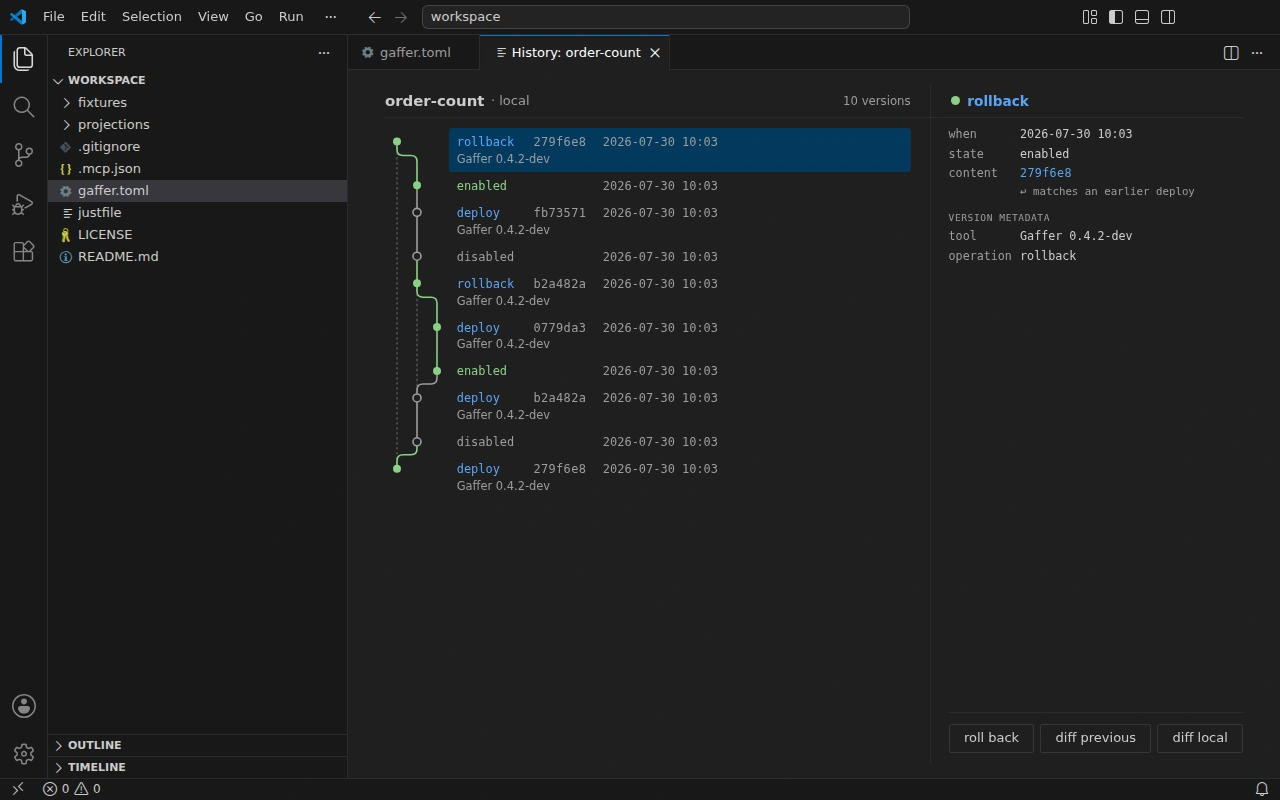
Task: Open README.md in the explorer
Action: click(x=198, y=256)
